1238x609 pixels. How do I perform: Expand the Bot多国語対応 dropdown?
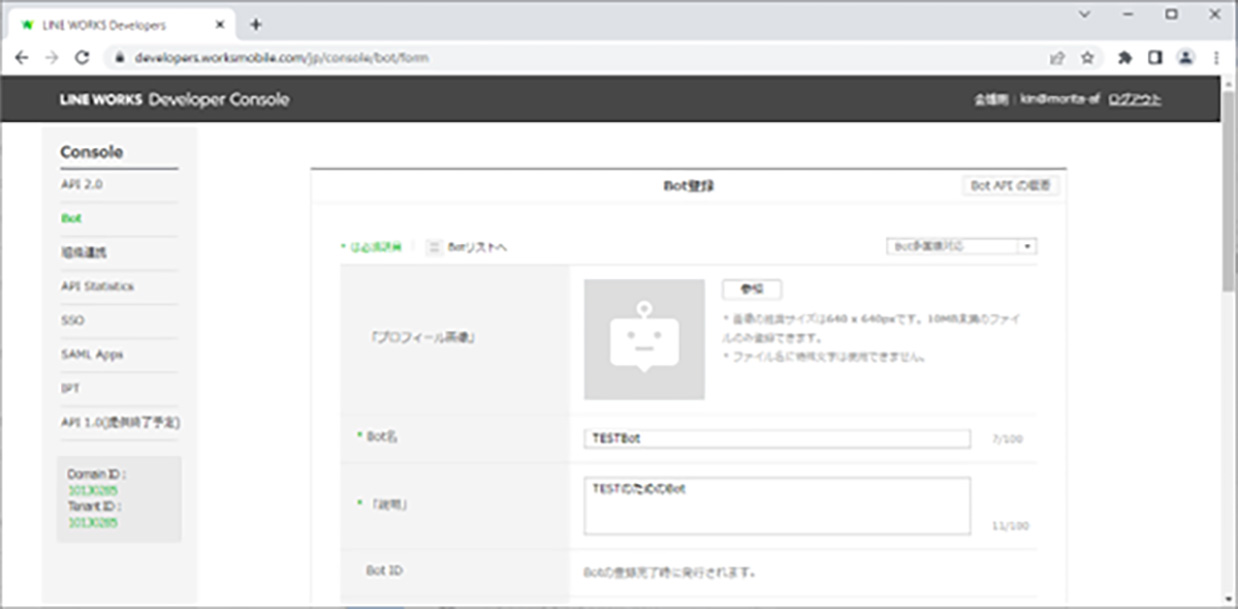click(x=961, y=246)
